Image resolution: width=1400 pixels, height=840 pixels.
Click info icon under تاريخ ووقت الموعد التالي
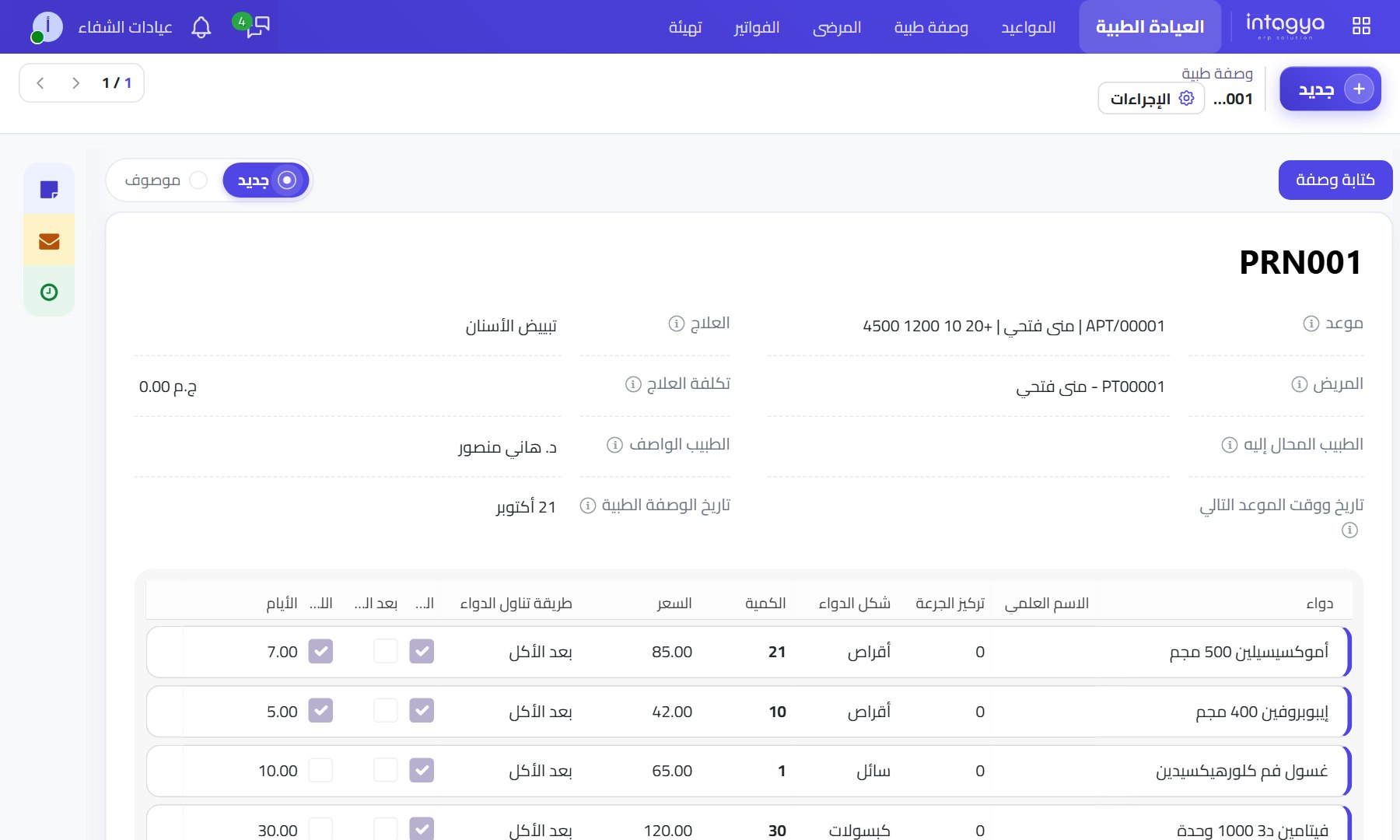click(1350, 530)
